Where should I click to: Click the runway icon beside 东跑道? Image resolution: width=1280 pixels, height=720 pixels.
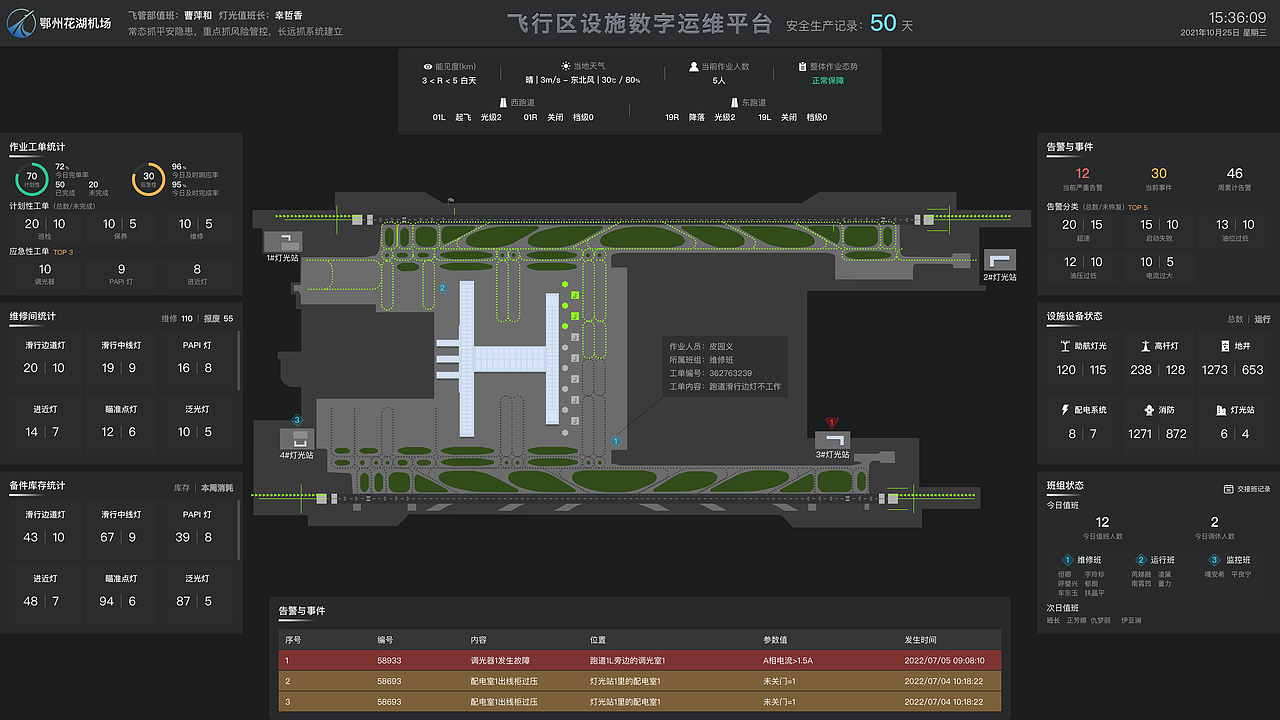pos(735,102)
